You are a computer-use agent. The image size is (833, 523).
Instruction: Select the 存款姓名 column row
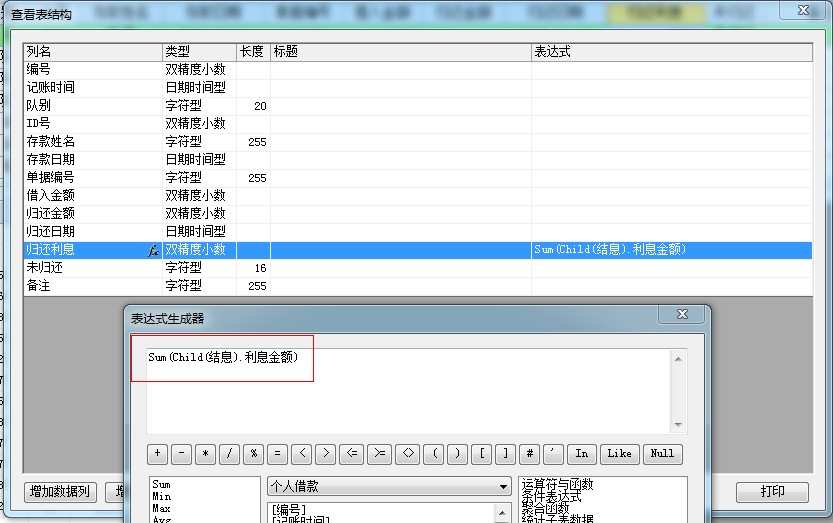50,142
